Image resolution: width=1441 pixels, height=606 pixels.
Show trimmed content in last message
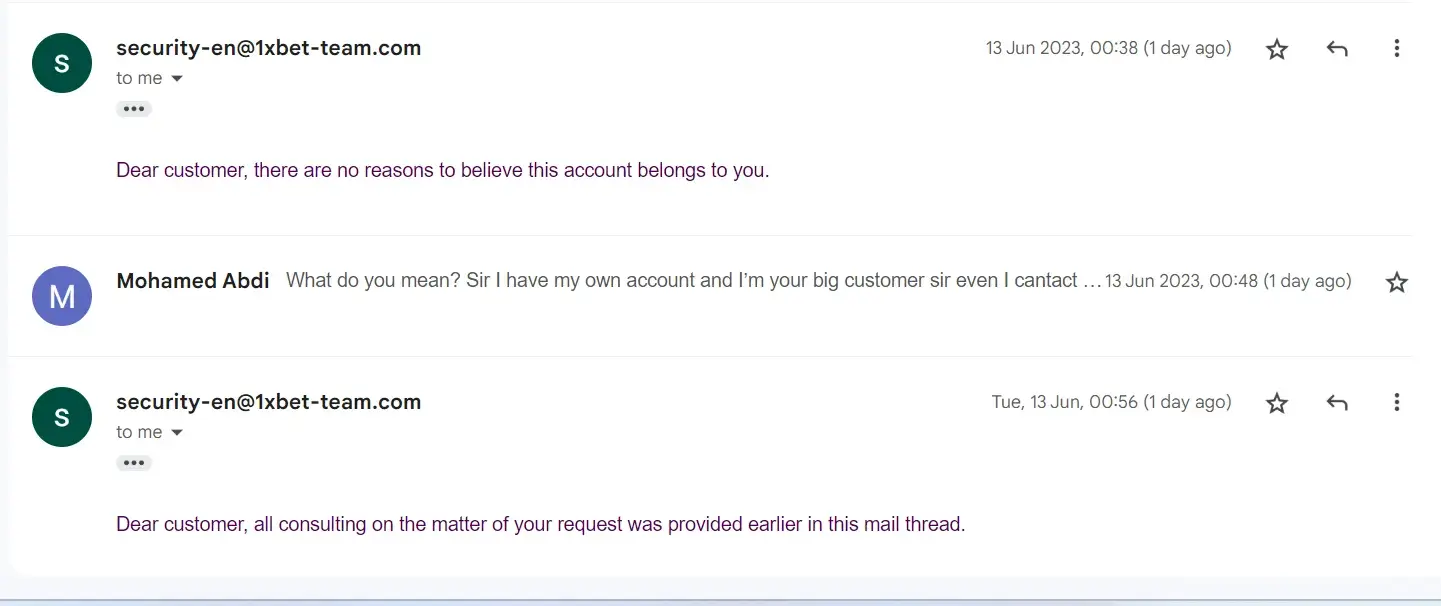pos(134,463)
